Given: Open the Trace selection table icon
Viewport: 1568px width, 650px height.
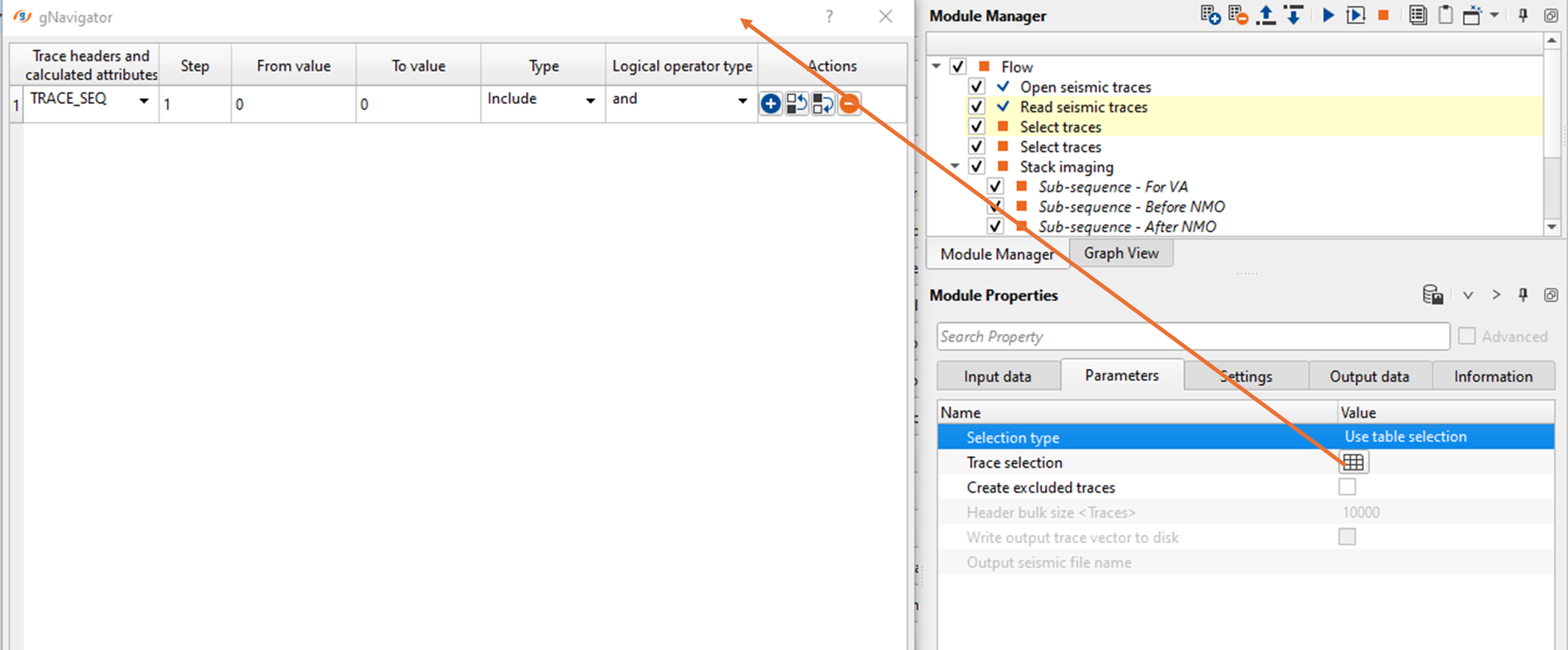Looking at the screenshot, I should [1353, 462].
